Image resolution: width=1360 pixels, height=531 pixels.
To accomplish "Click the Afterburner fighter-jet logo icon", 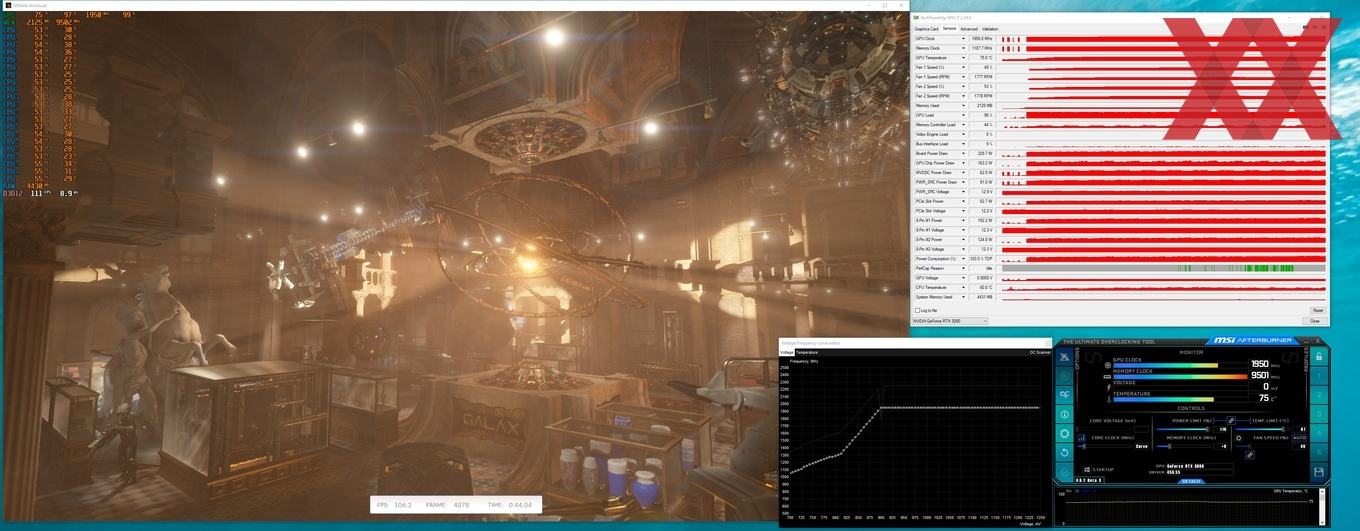I will click(1064, 357).
